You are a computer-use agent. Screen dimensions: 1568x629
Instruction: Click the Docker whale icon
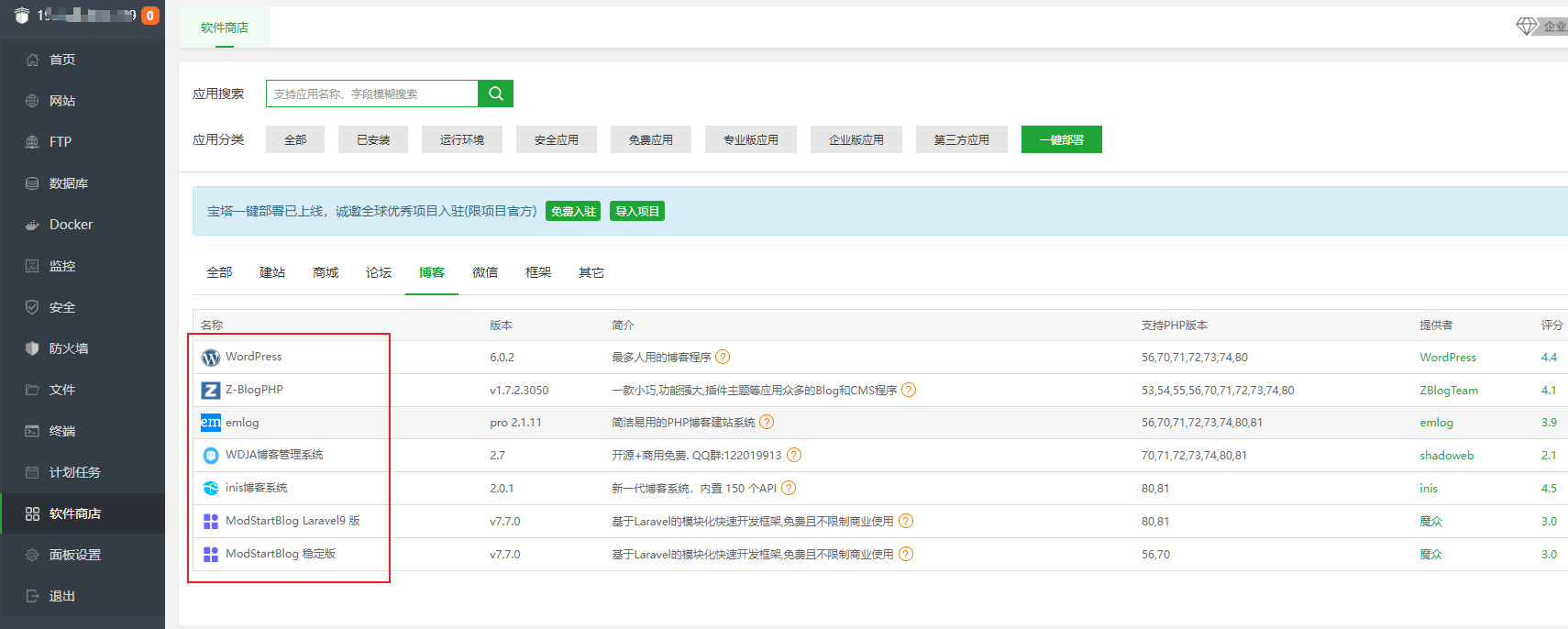click(x=32, y=225)
